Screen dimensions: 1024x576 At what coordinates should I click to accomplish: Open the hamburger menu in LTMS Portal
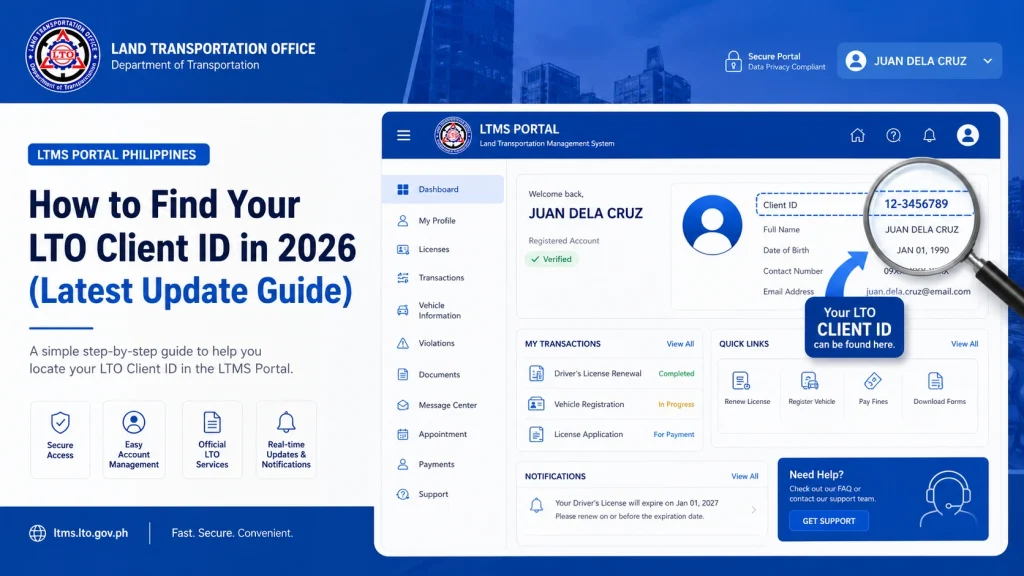tap(404, 135)
